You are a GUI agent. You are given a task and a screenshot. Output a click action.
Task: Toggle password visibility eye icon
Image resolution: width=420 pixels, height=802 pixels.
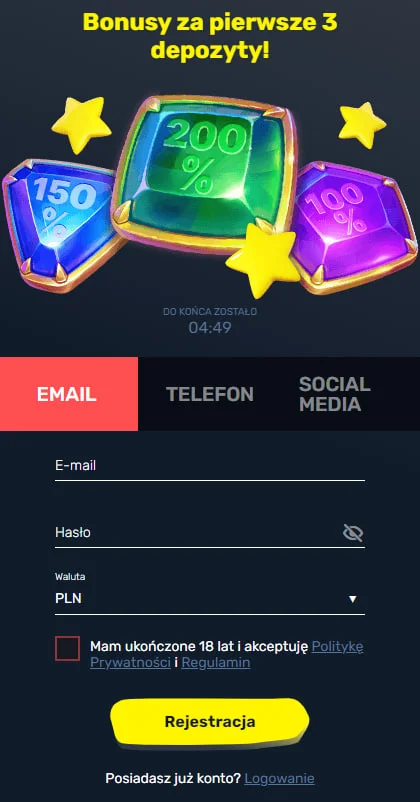tap(353, 533)
